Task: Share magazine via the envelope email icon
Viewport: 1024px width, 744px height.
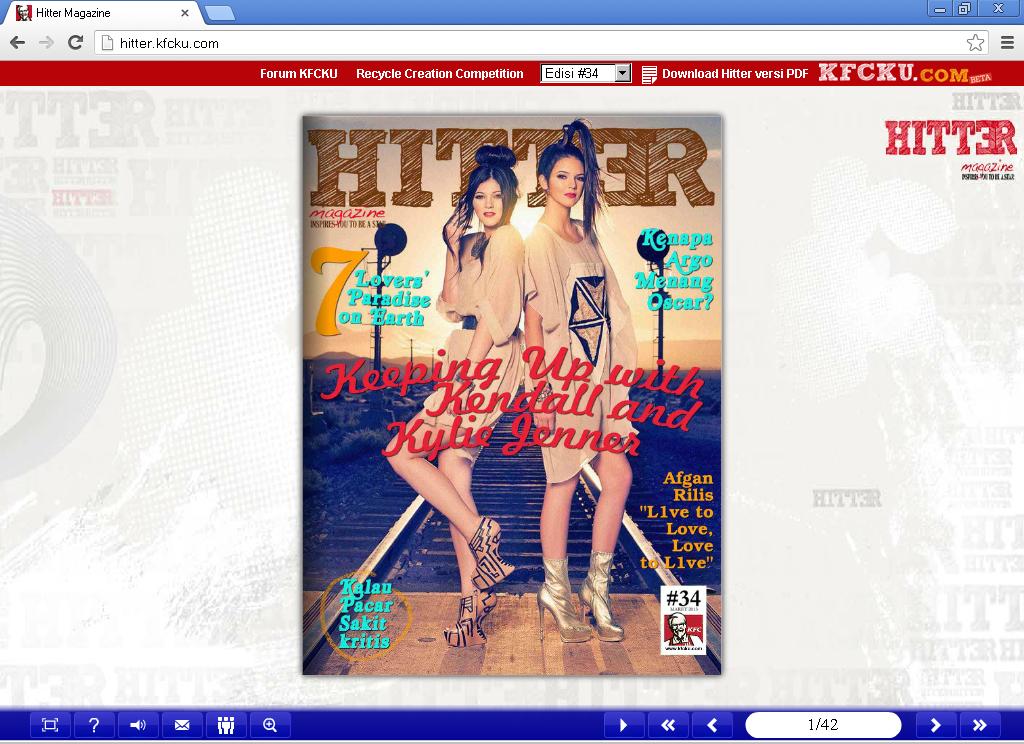Action: 182,725
